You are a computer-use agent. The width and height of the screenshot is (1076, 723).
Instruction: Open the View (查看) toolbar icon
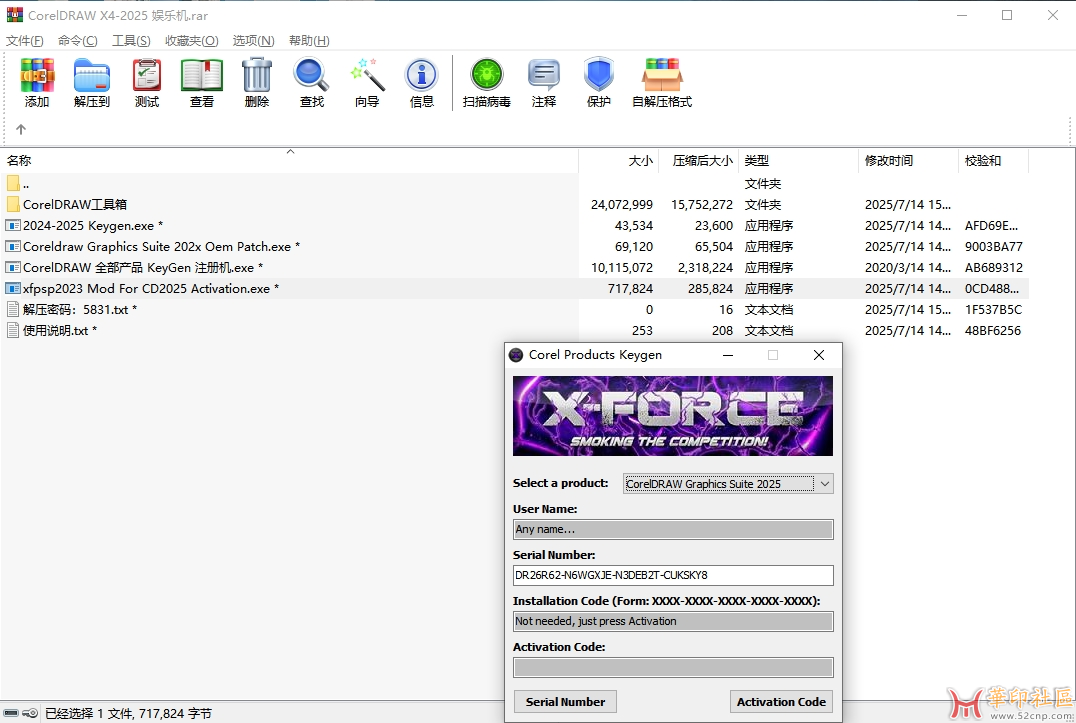pyautogui.click(x=202, y=75)
